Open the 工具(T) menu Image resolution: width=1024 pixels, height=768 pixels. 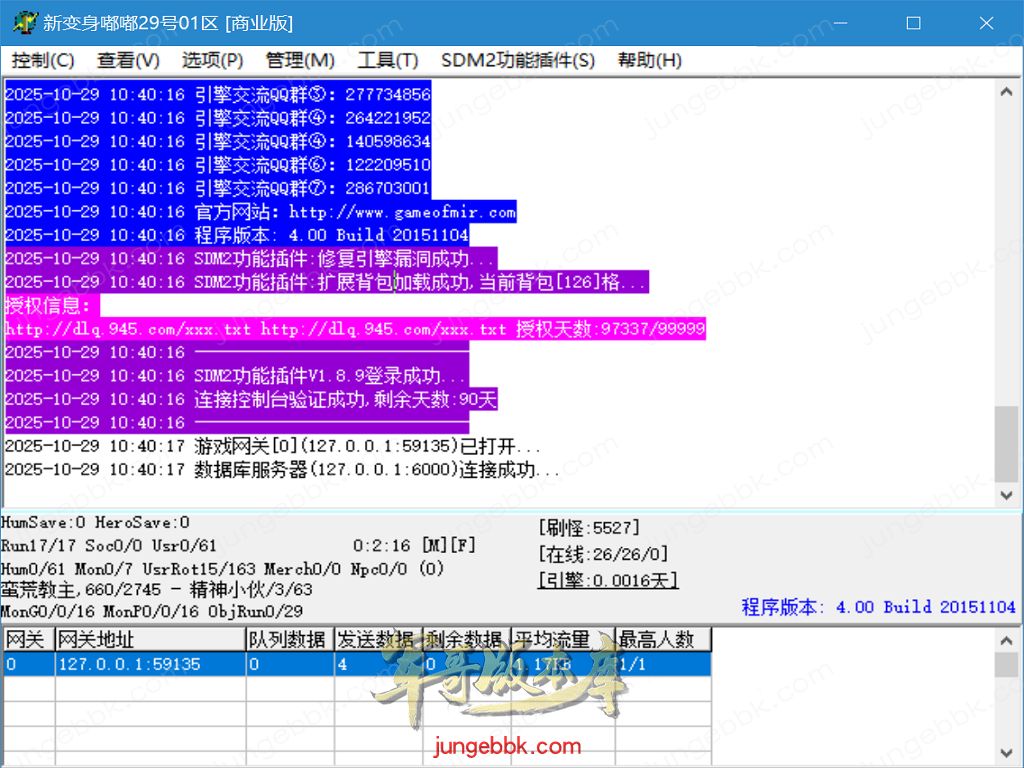point(387,60)
